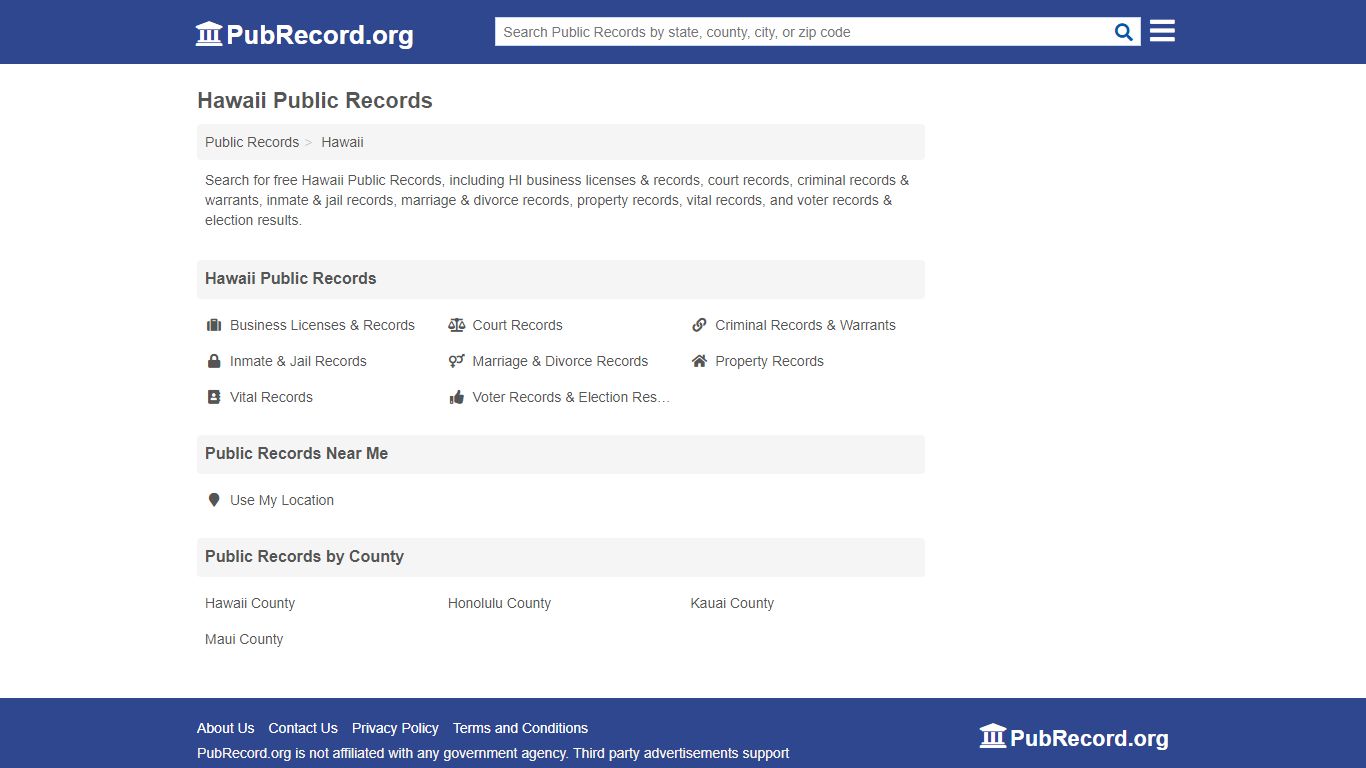Open Terms and Conditions footer link
This screenshot has width=1366, height=768.
520,728
